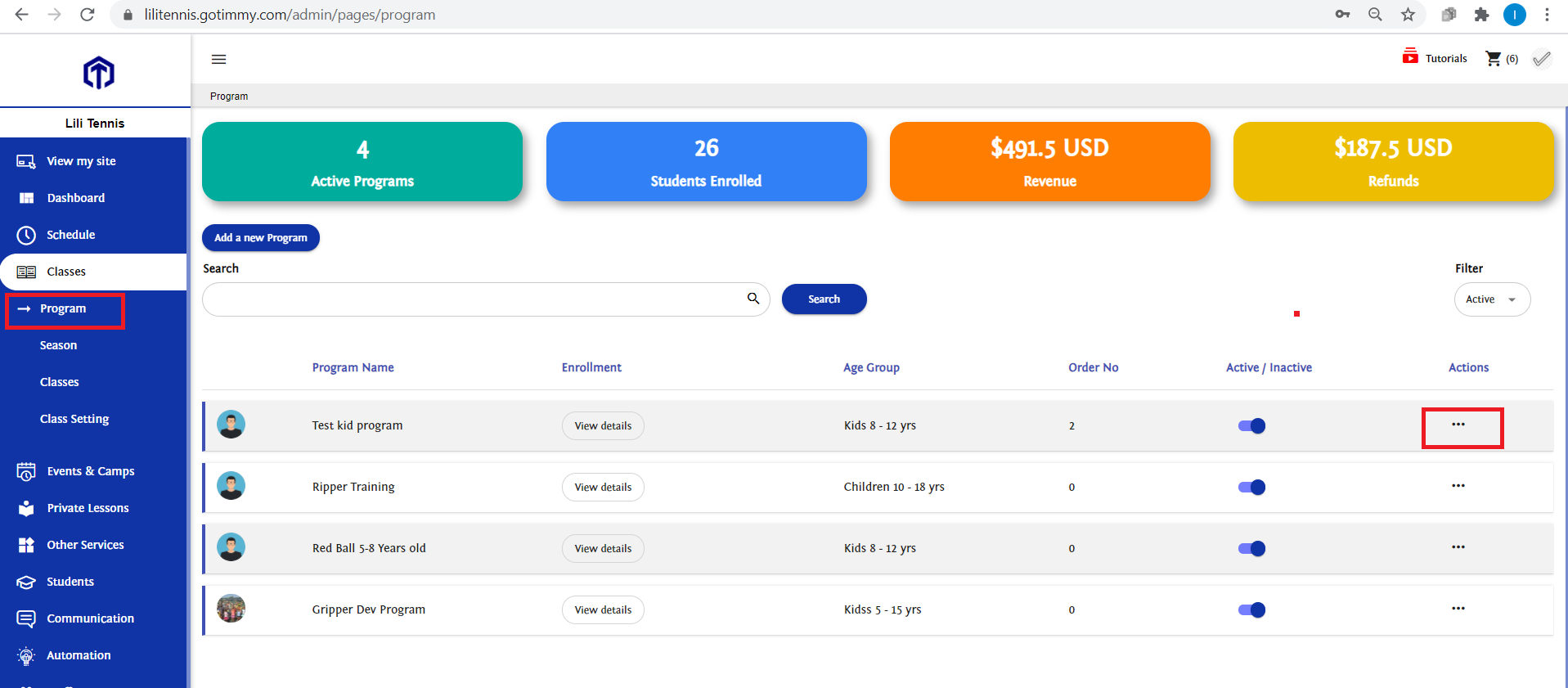
Task: Open the browser extensions puzzle icon
Action: 1481,15
